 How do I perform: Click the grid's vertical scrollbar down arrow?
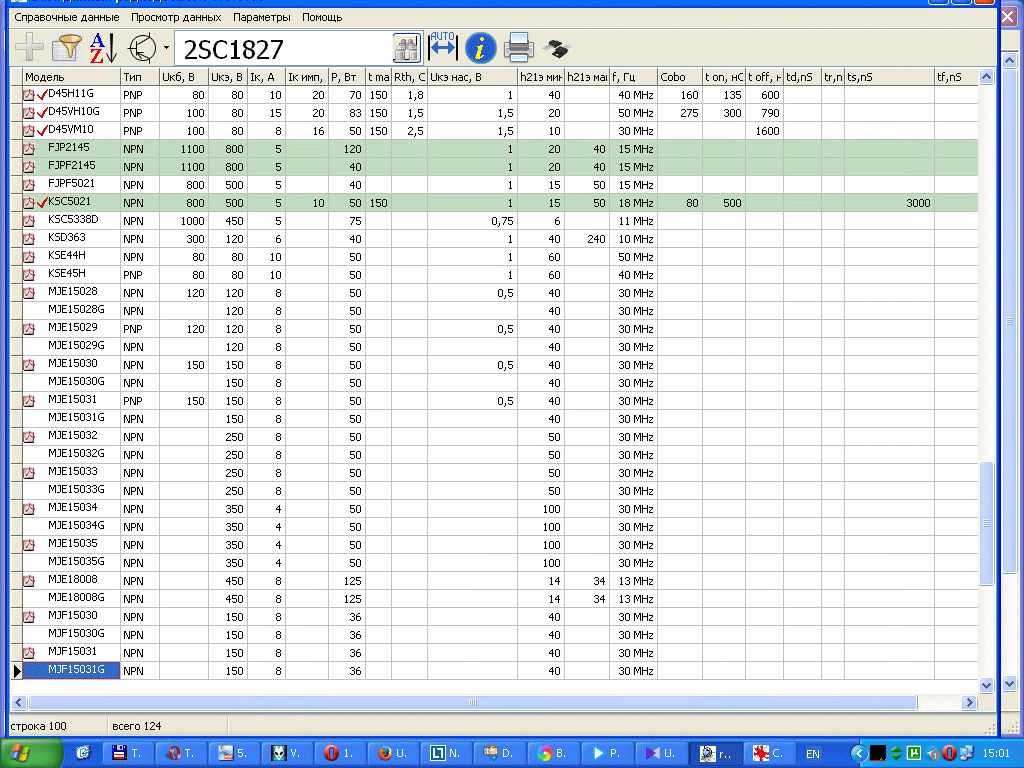(986, 685)
